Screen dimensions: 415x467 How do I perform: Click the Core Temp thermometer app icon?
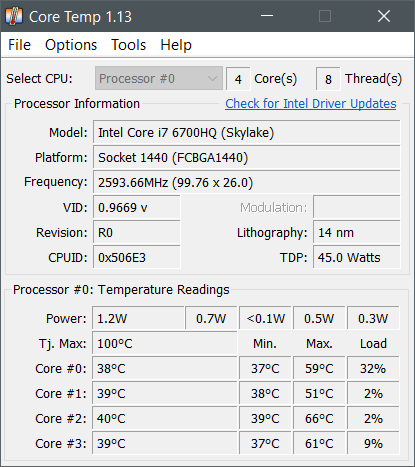coord(14,16)
